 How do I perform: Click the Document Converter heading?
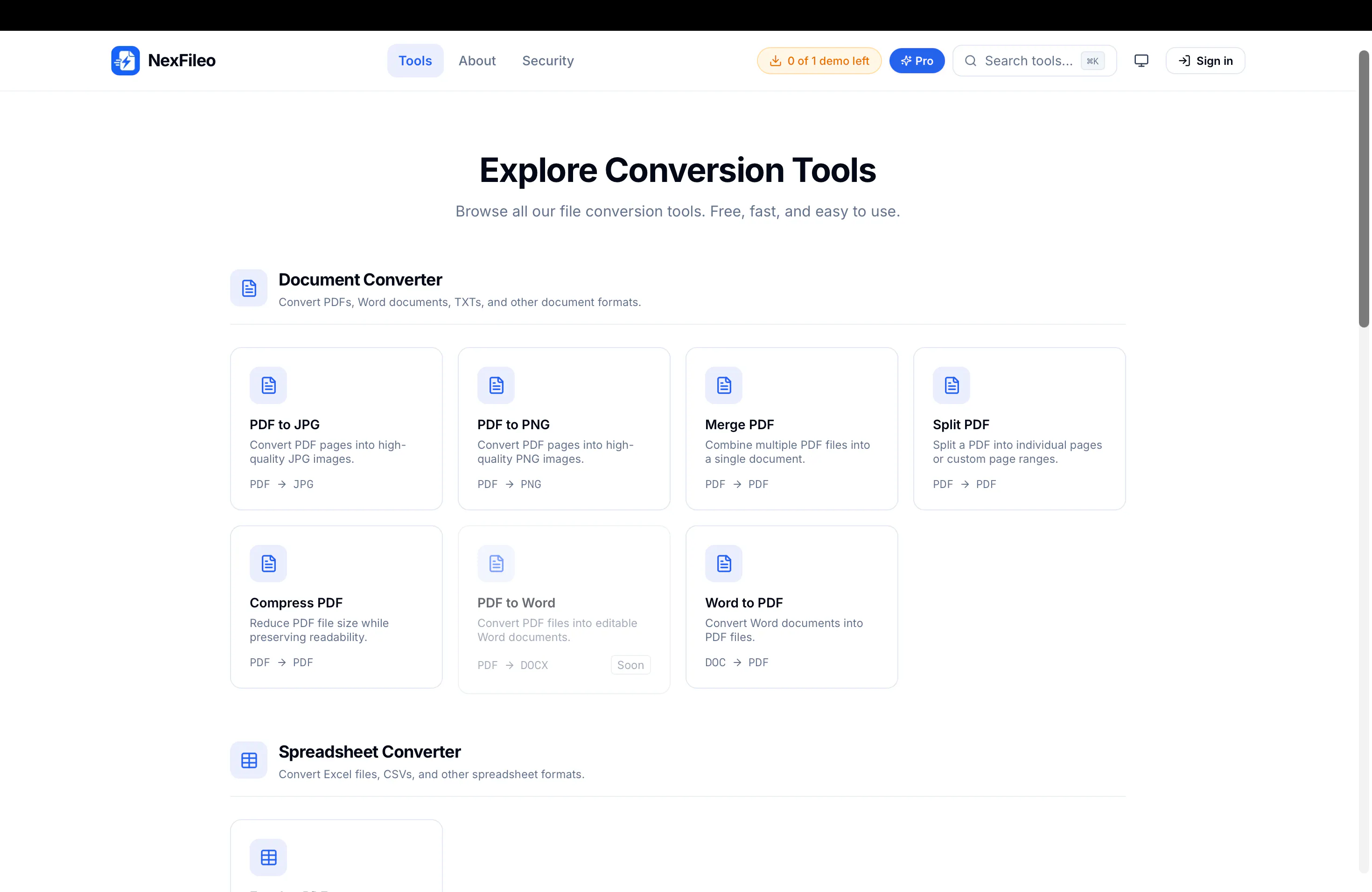click(x=360, y=279)
